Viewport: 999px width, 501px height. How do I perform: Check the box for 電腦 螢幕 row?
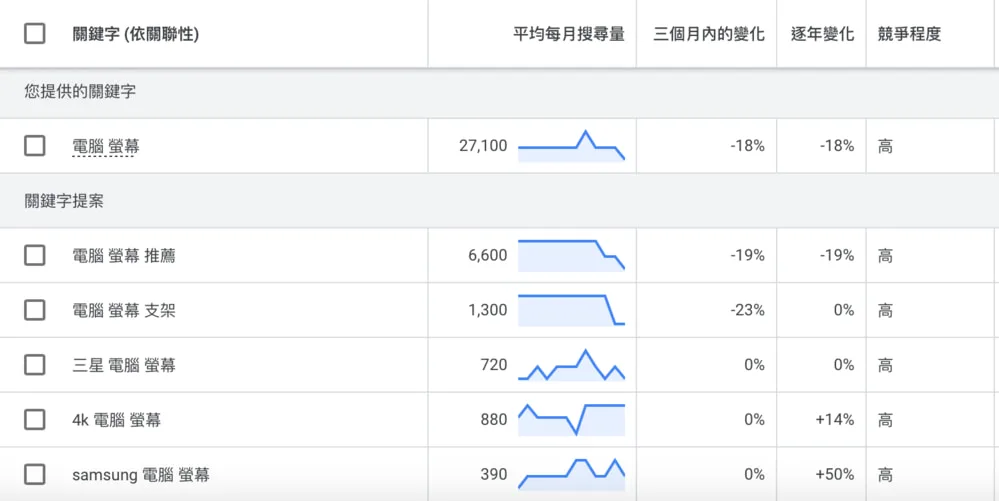coord(34,146)
